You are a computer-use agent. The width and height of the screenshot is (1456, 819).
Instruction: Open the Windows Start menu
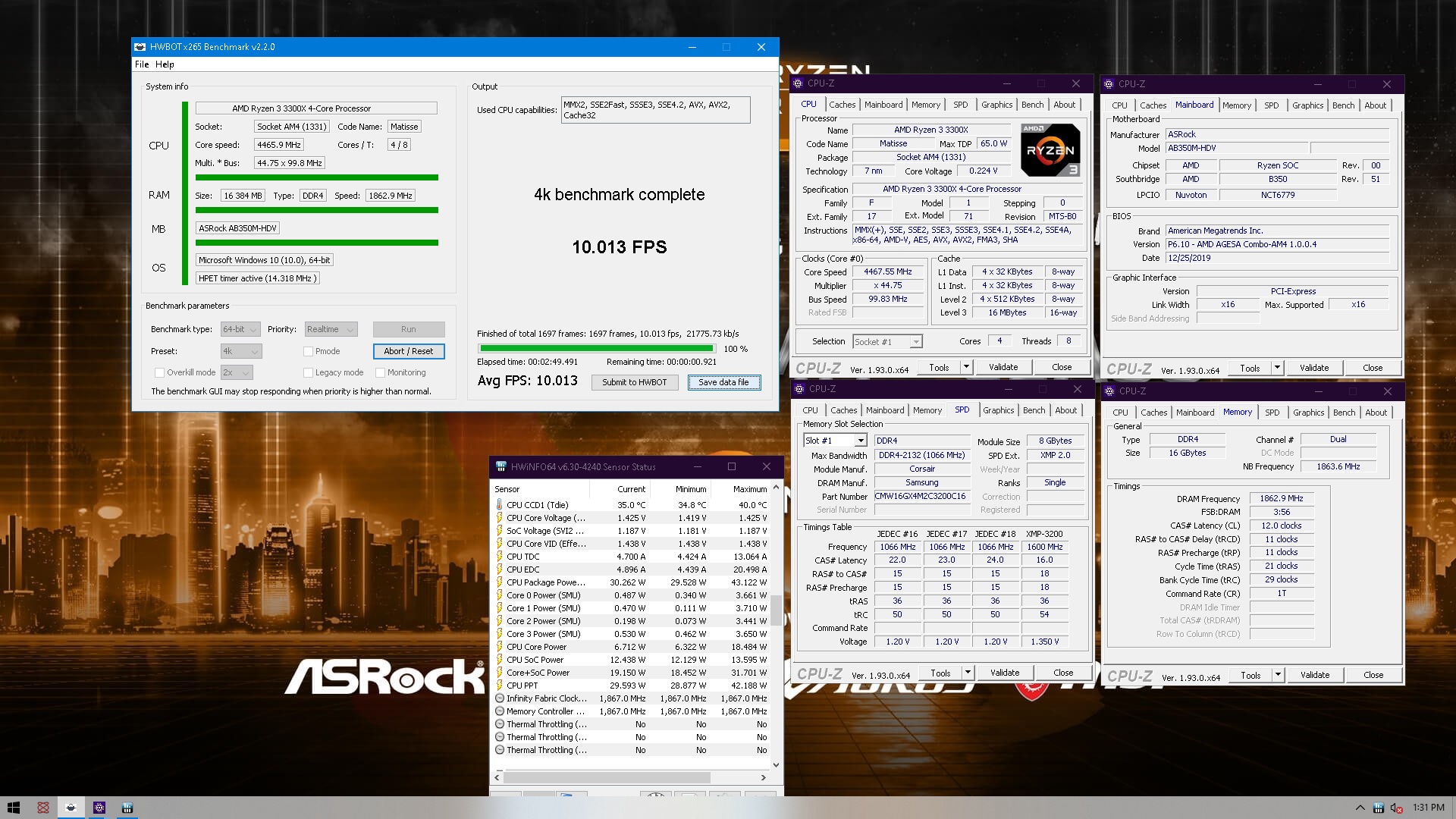pos(14,808)
